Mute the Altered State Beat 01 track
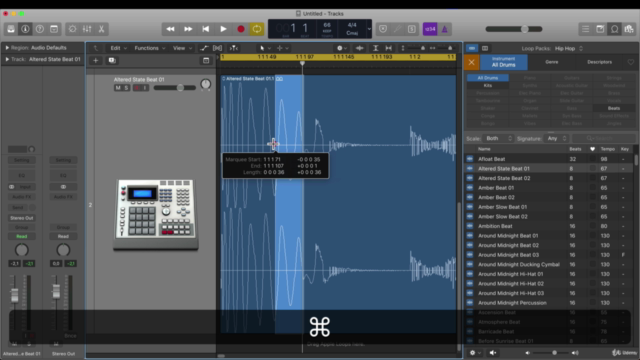Image resolution: width=640 pixels, height=360 pixels. 118,88
